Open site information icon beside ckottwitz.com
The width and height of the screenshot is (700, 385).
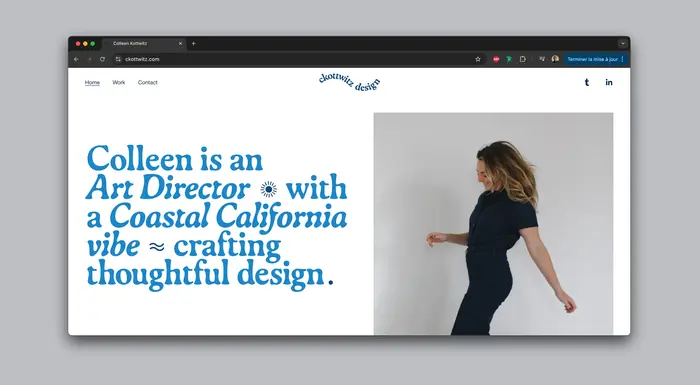pos(118,59)
